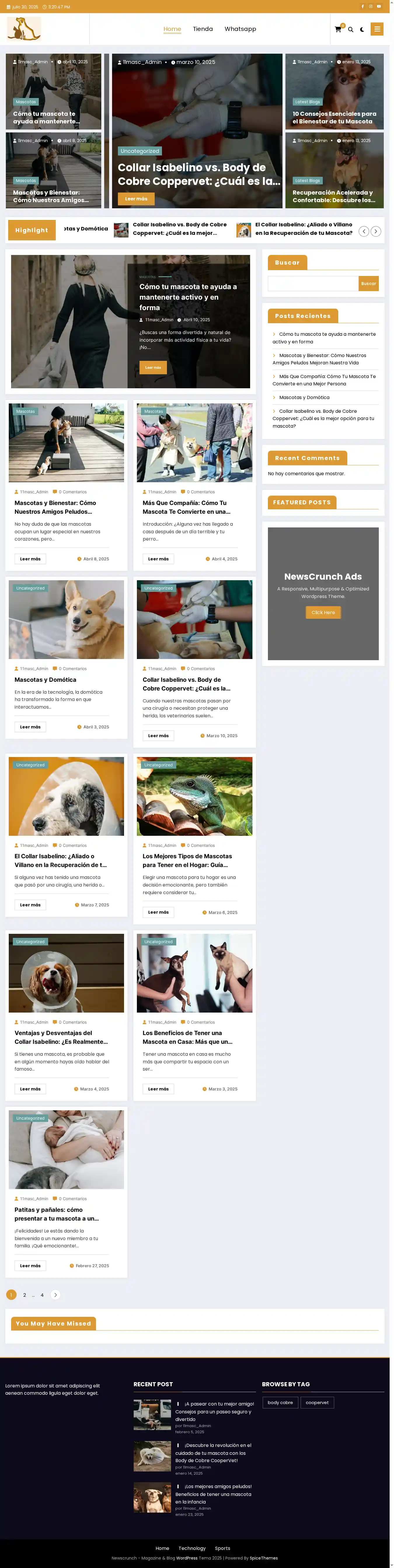Go to next pagination page arrow
This screenshot has height=1568, width=394.
[55, 1295]
